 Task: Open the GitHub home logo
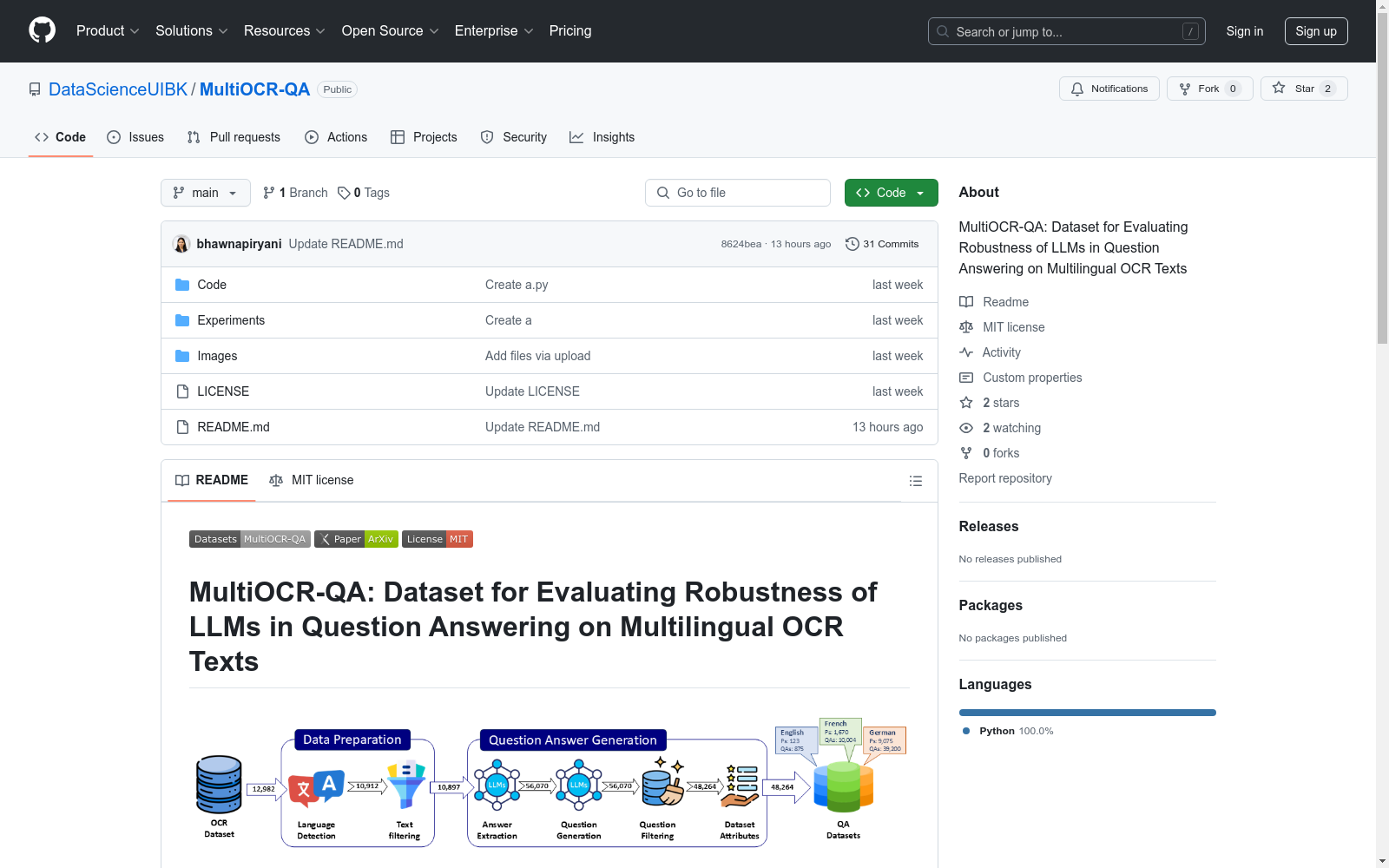point(42,30)
